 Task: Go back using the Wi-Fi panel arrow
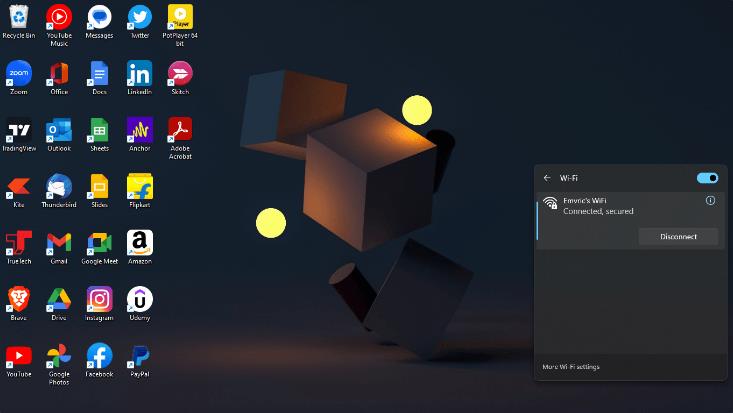[x=547, y=178]
